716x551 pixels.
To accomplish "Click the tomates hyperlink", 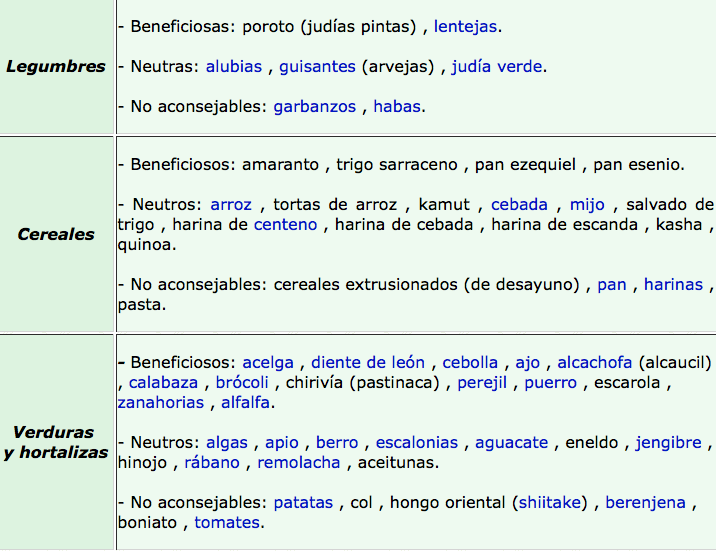I will click(227, 523).
